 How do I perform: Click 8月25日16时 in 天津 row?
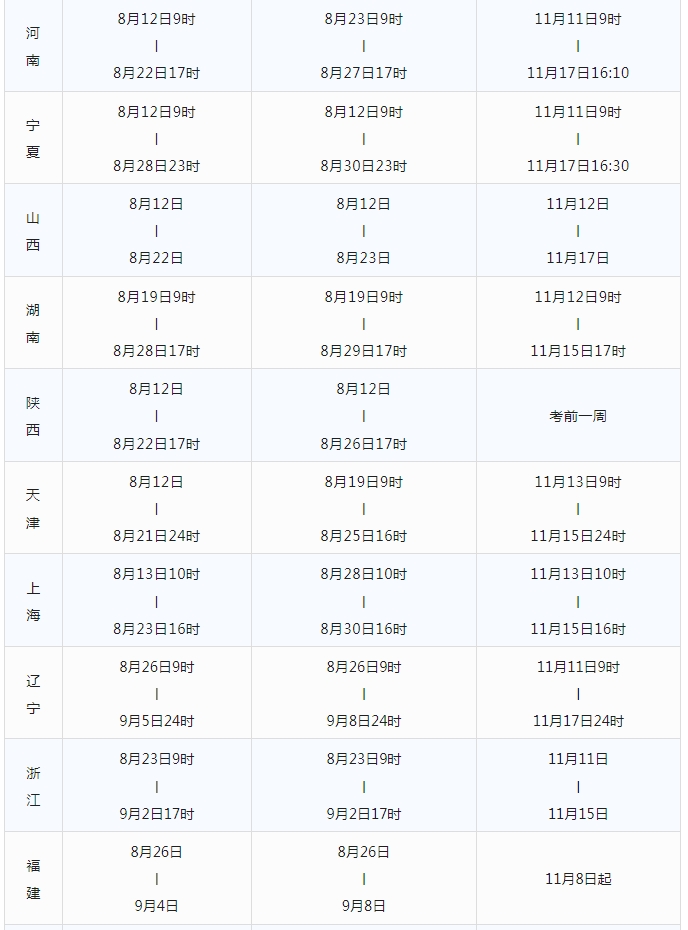point(364,536)
